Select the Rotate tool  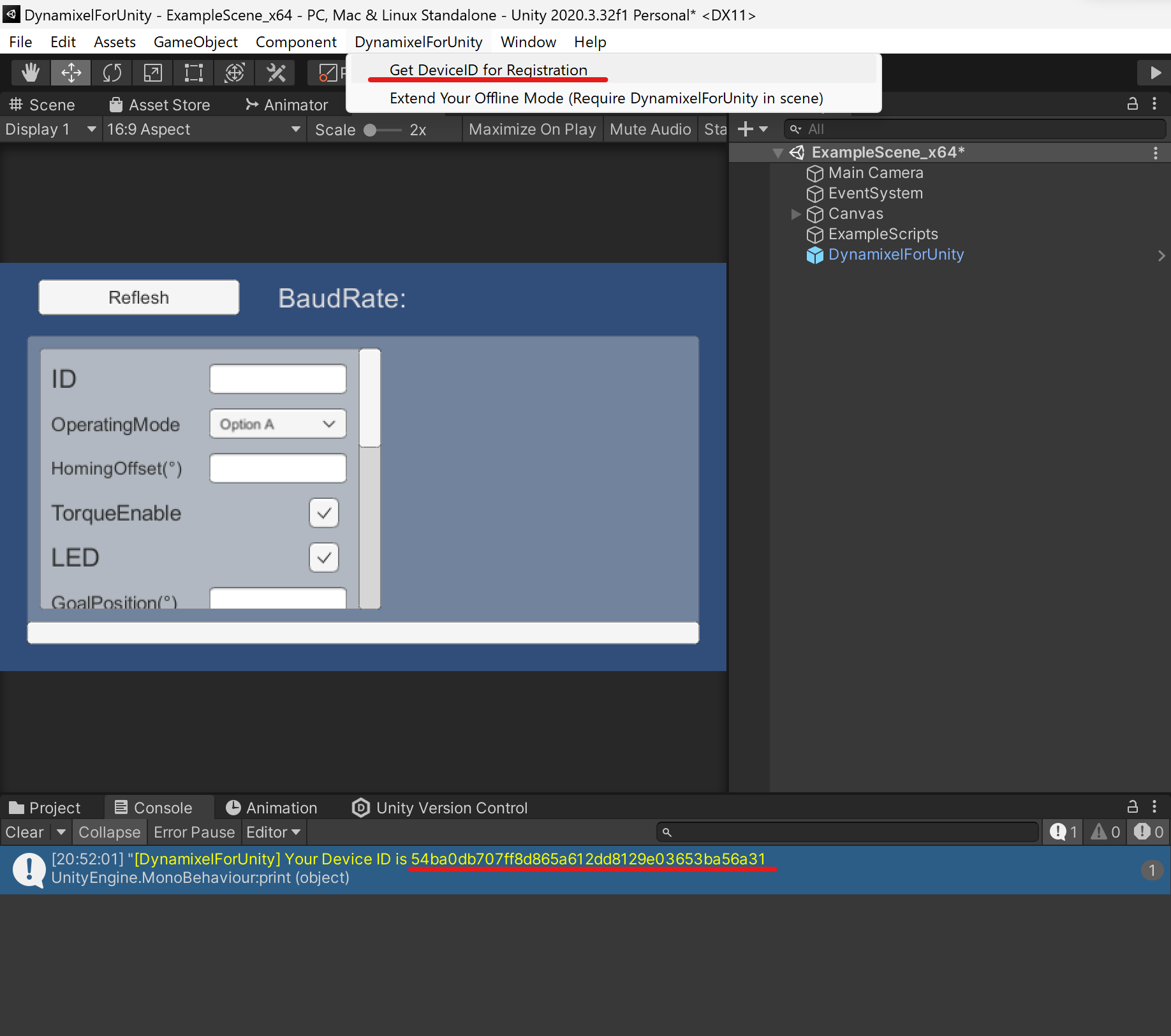click(x=112, y=73)
